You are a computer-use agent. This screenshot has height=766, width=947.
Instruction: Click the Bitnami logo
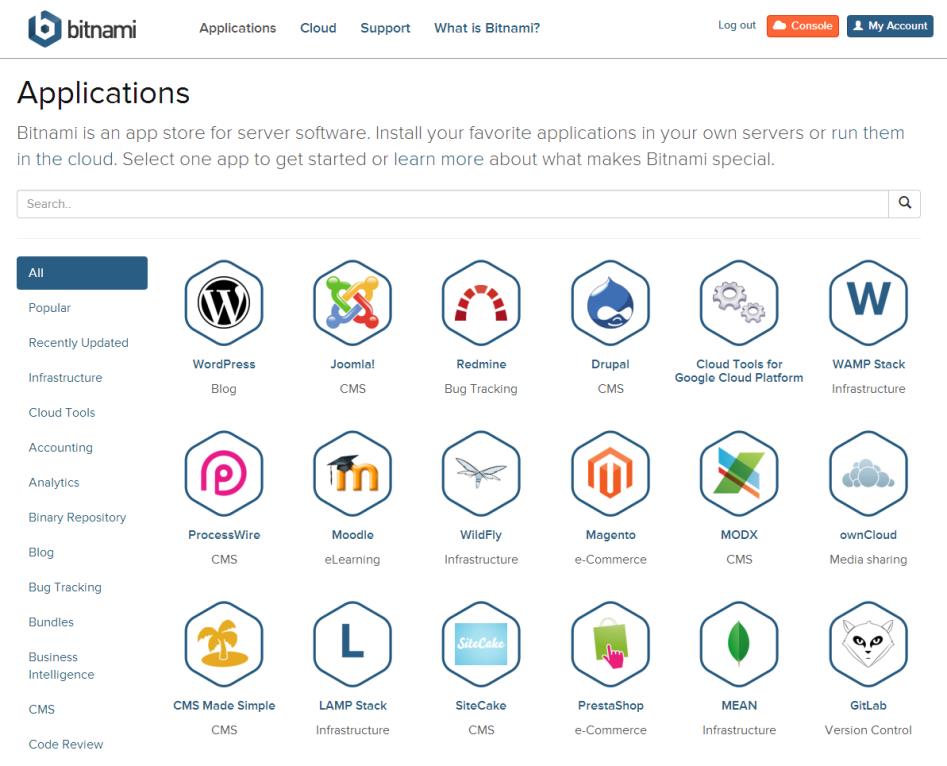coord(82,29)
